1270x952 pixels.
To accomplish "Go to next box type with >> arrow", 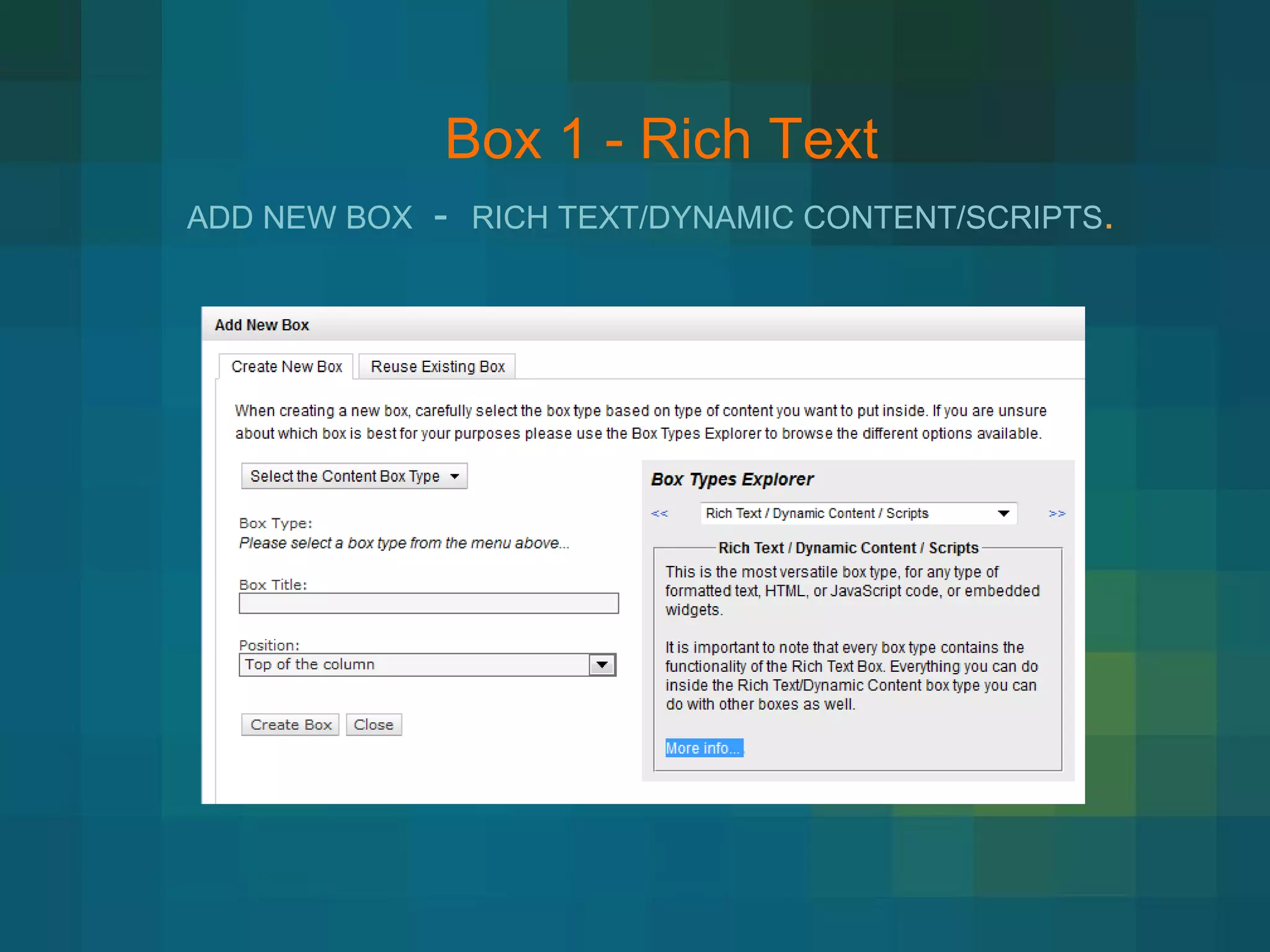I will coord(1057,513).
